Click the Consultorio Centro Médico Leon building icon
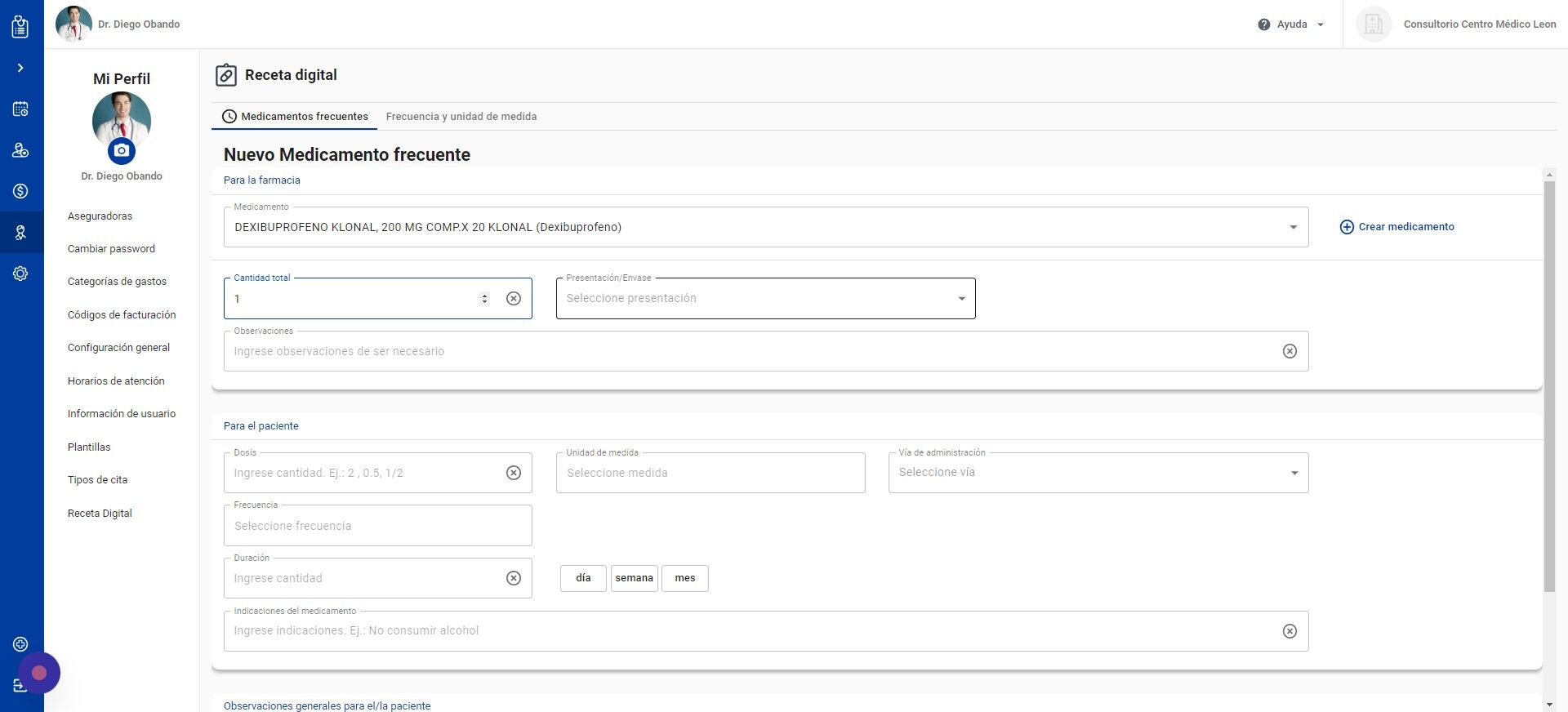The height and width of the screenshot is (712, 1568). (x=1374, y=24)
